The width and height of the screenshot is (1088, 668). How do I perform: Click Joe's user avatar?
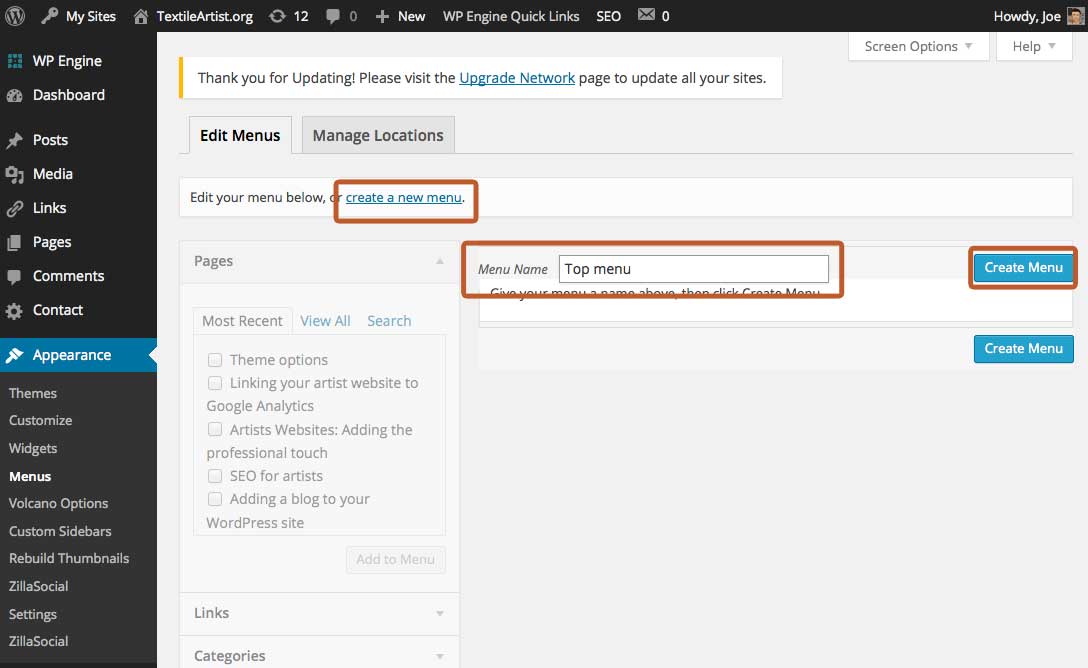(1076, 16)
